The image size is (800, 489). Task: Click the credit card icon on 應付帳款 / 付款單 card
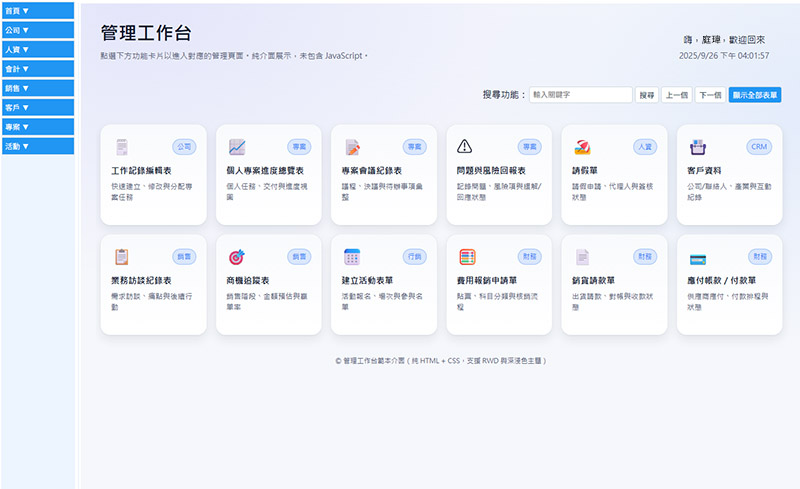point(697,259)
